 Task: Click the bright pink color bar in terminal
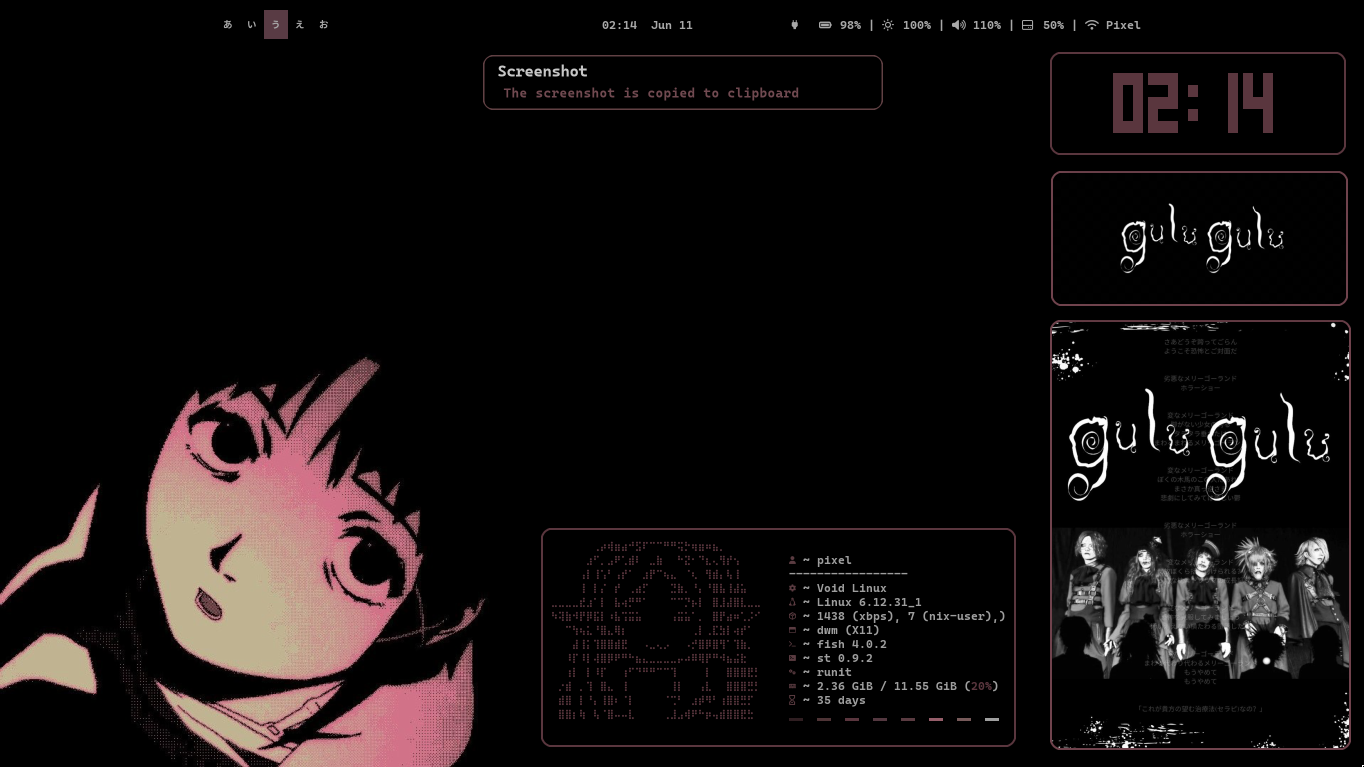936,719
